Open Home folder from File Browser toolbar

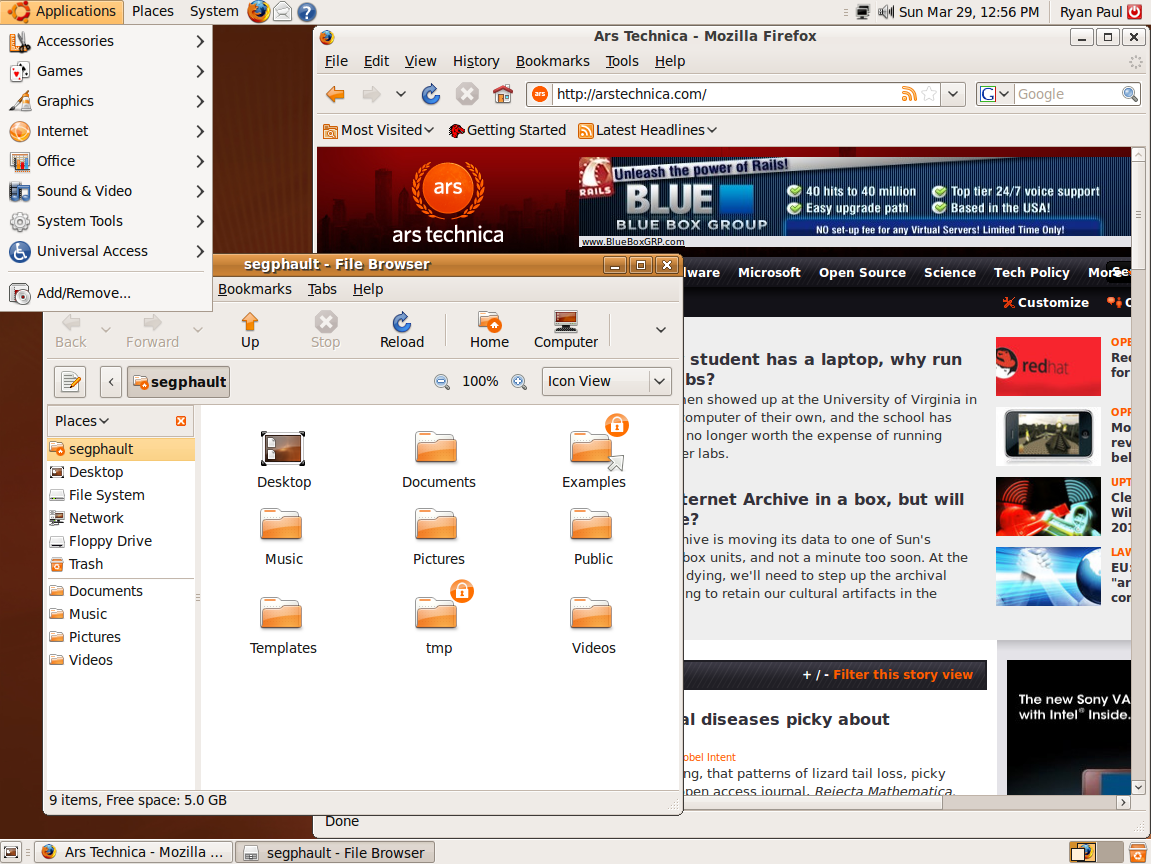(x=490, y=331)
